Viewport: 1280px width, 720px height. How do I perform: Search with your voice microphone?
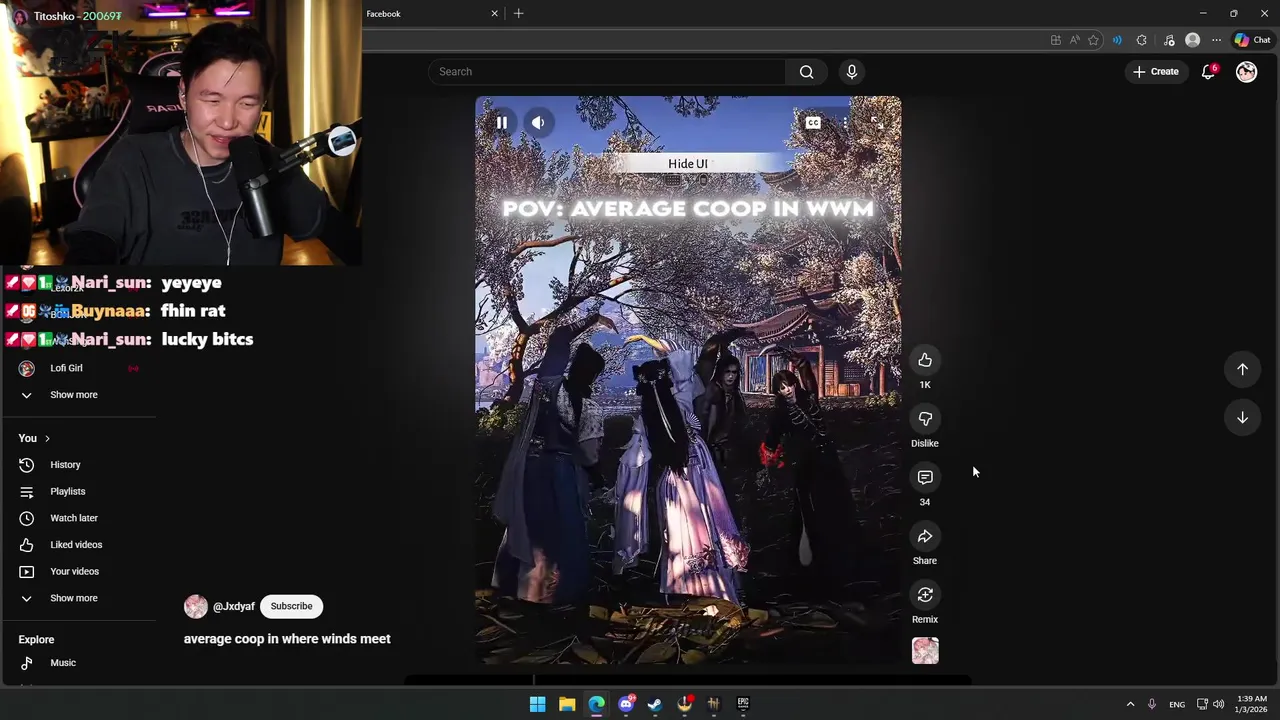click(x=852, y=72)
